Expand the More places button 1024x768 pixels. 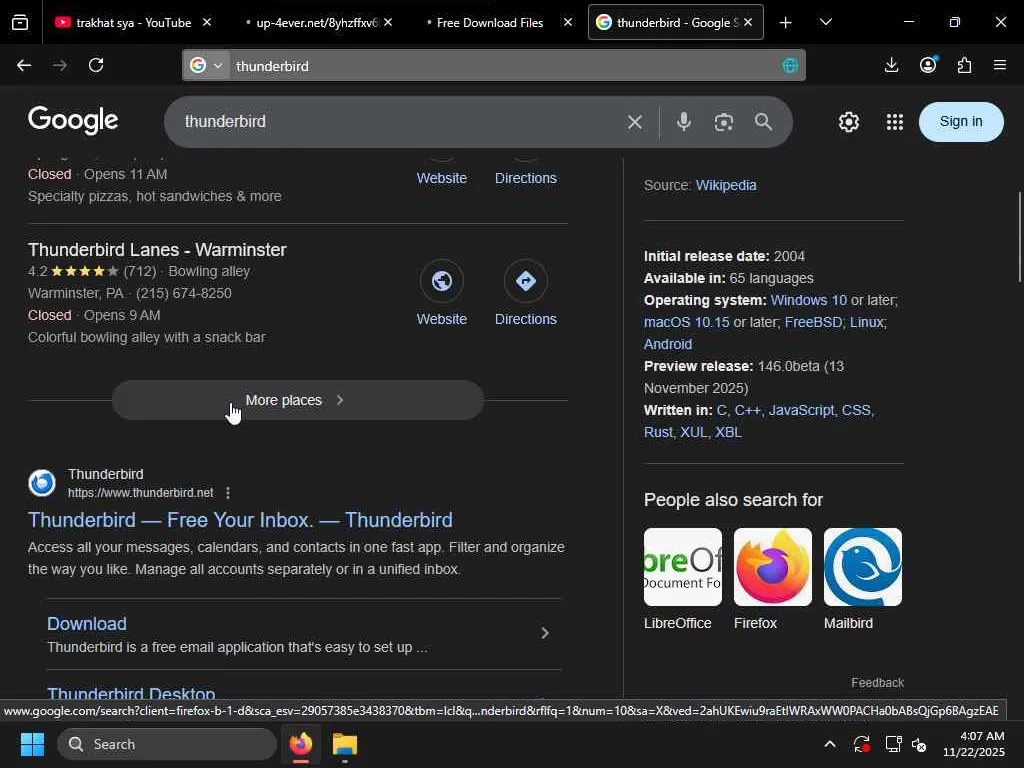(x=298, y=400)
